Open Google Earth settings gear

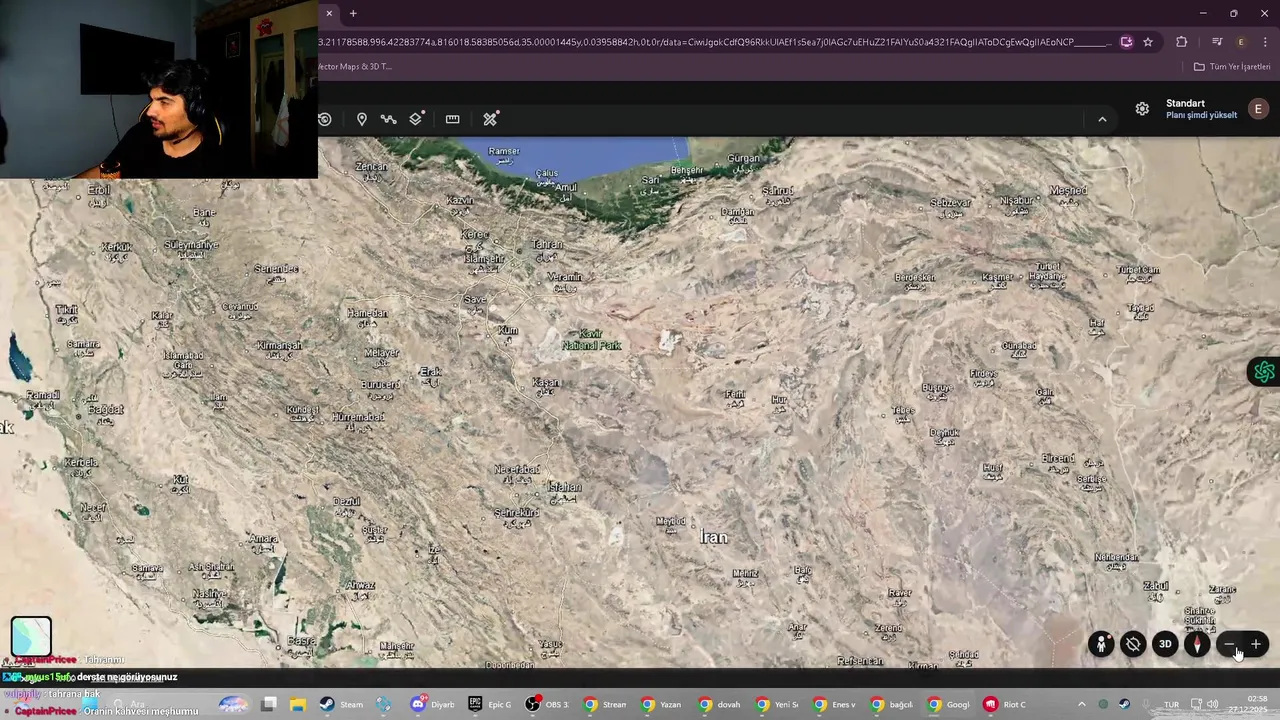[x=1142, y=109]
